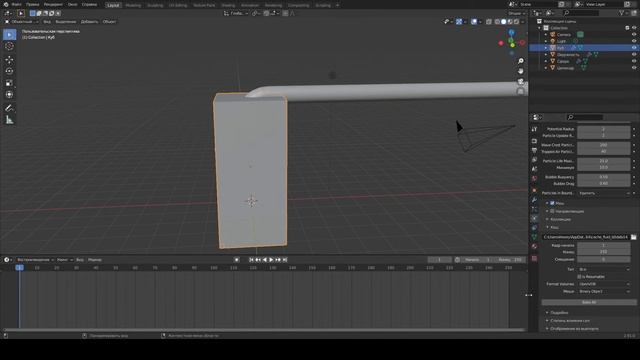Open the Material properties tab icon
Screen dimensions: 640x360
pyautogui.click(x=534, y=247)
